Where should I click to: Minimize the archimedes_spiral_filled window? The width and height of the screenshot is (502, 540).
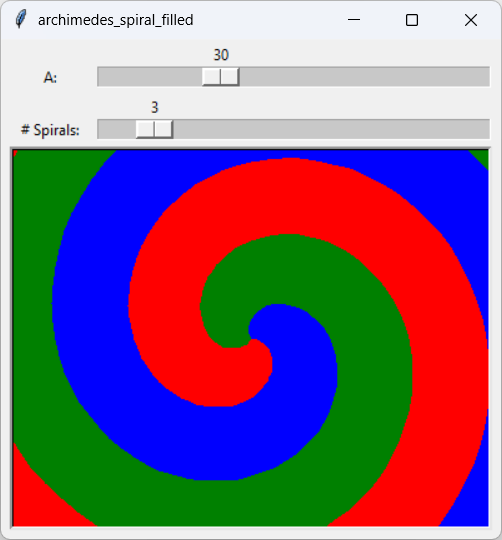354,20
